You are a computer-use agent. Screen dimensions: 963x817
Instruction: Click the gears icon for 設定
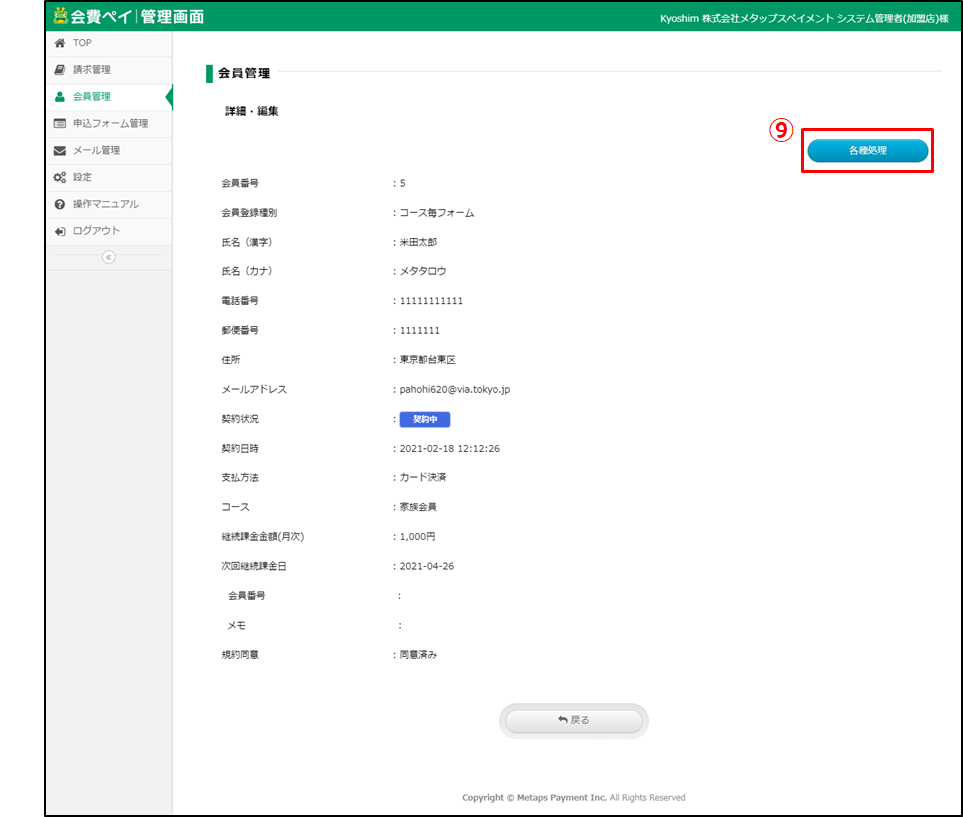[x=60, y=177]
